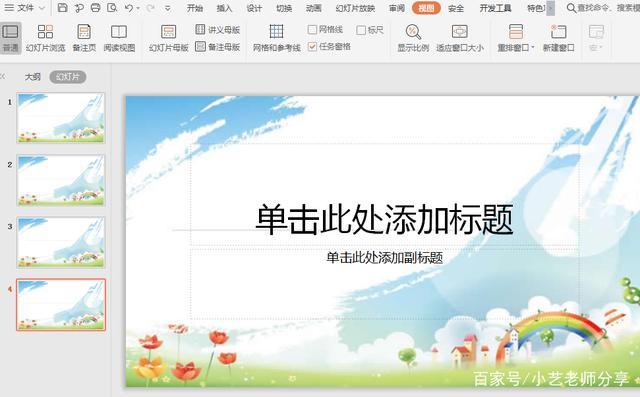Click the Undo arrow icon
The image size is (640, 397).
(x=129, y=8)
